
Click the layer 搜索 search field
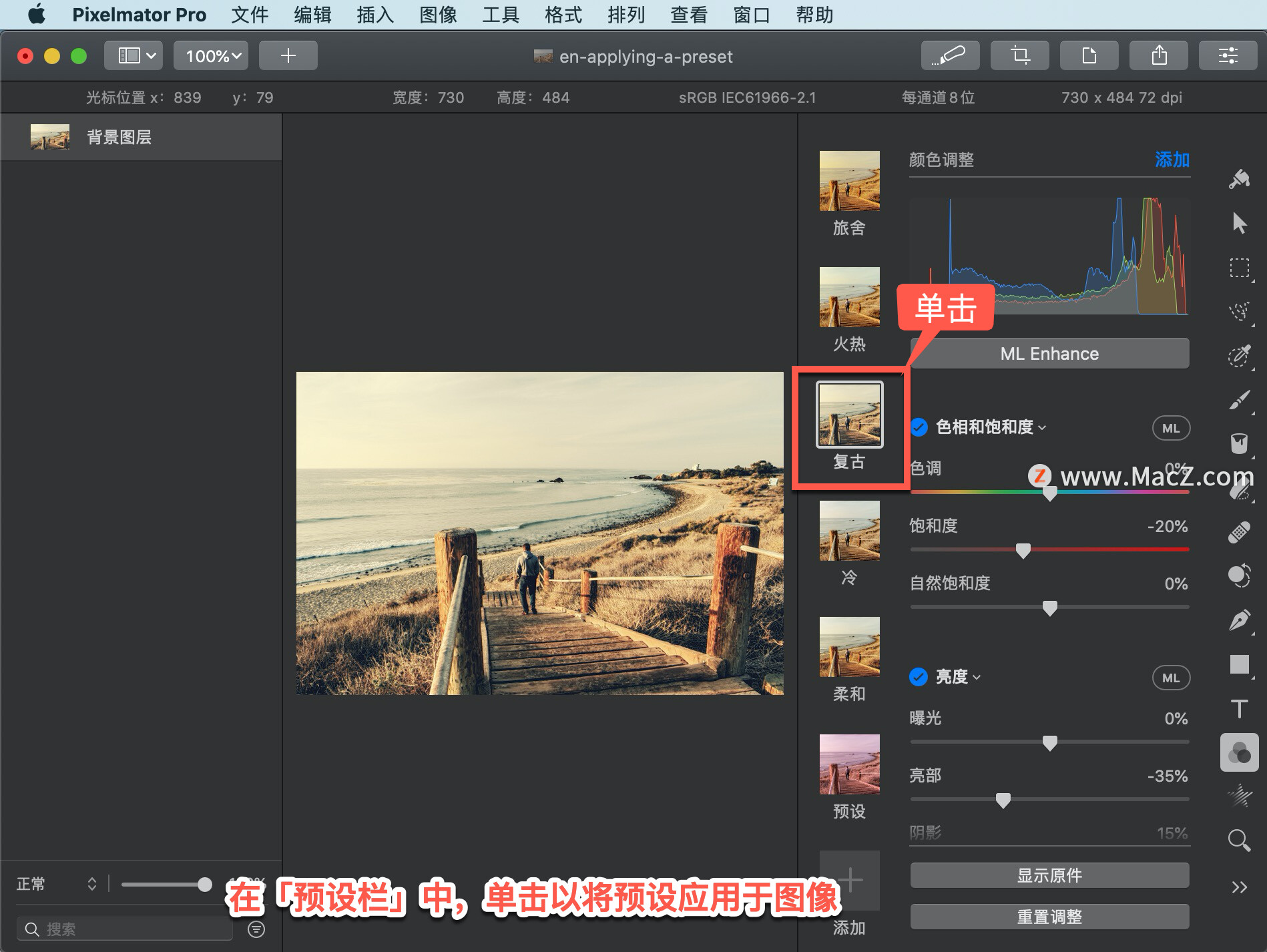click(125, 929)
